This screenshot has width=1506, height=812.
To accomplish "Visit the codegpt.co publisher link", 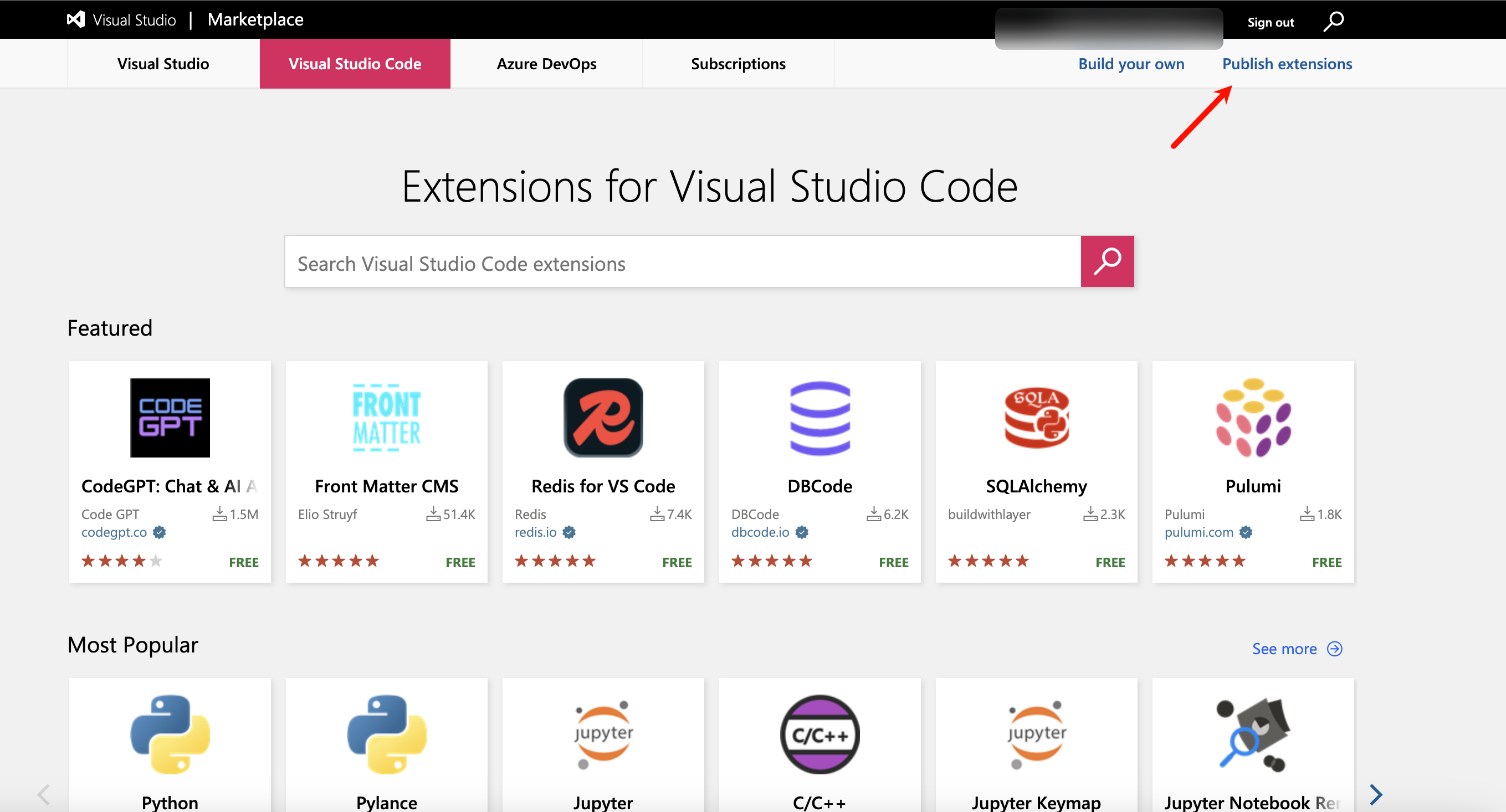I will point(114,532).
